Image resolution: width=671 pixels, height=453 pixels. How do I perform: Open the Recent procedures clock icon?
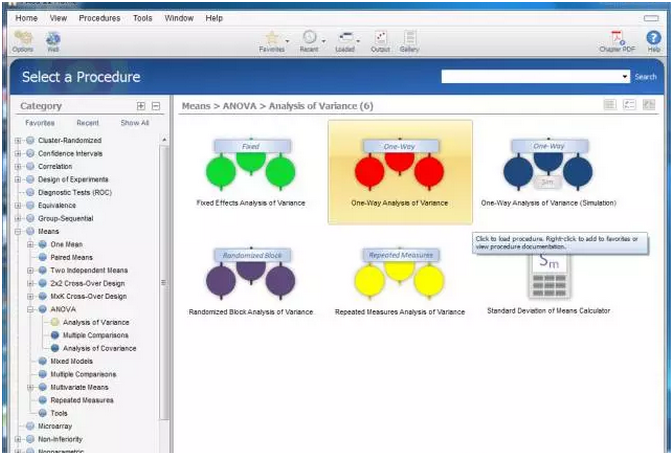[309, 38]
